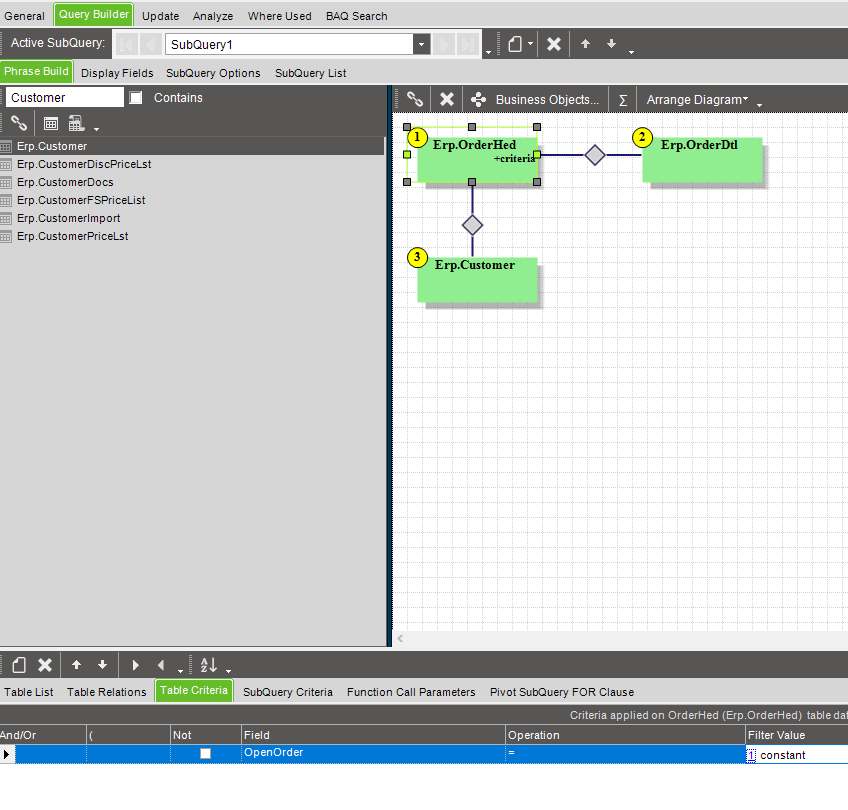Switch to the Update tab
Image resolution: width=848 pixels, height=810 pixels.
point(161,16)
